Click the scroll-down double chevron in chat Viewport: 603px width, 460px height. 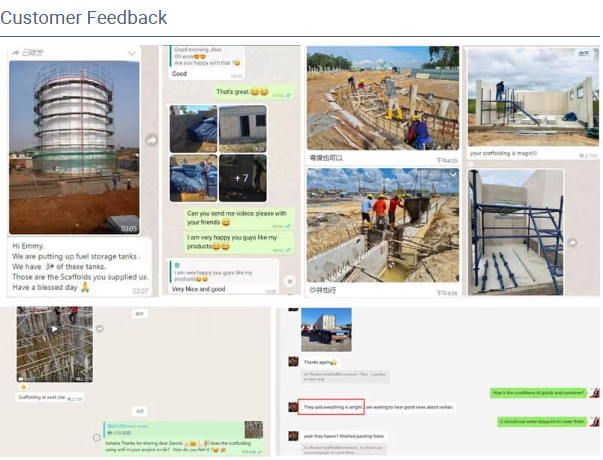(290, 282)
